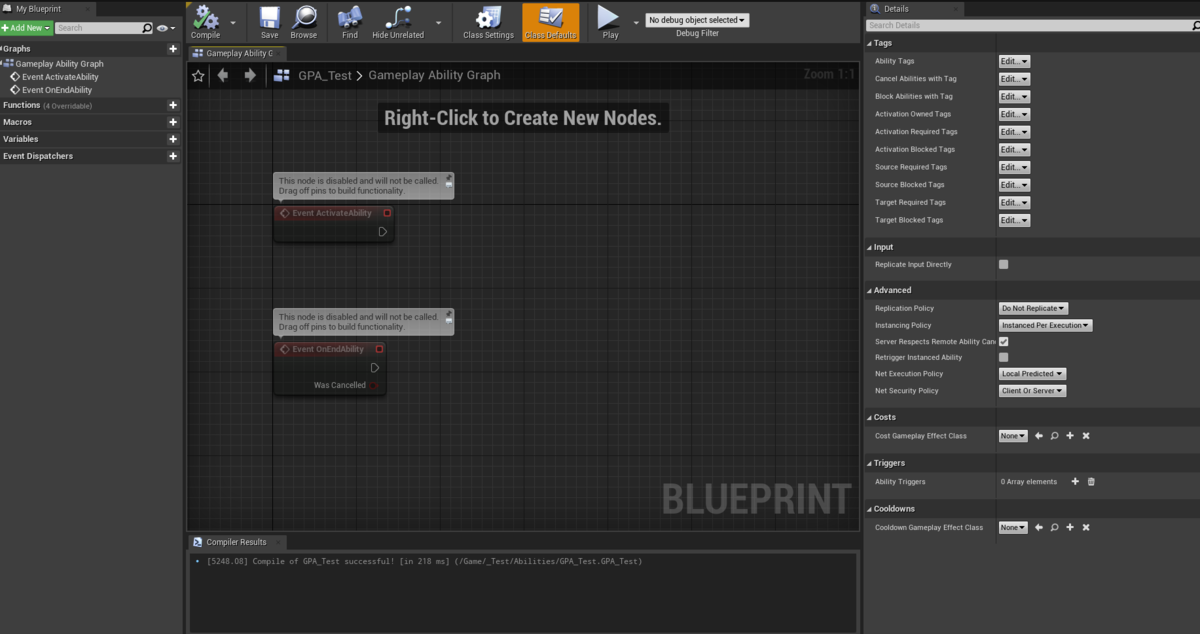Click GPA_Test breadcrumb link
1200x634 pixels.
coord(325,75)
